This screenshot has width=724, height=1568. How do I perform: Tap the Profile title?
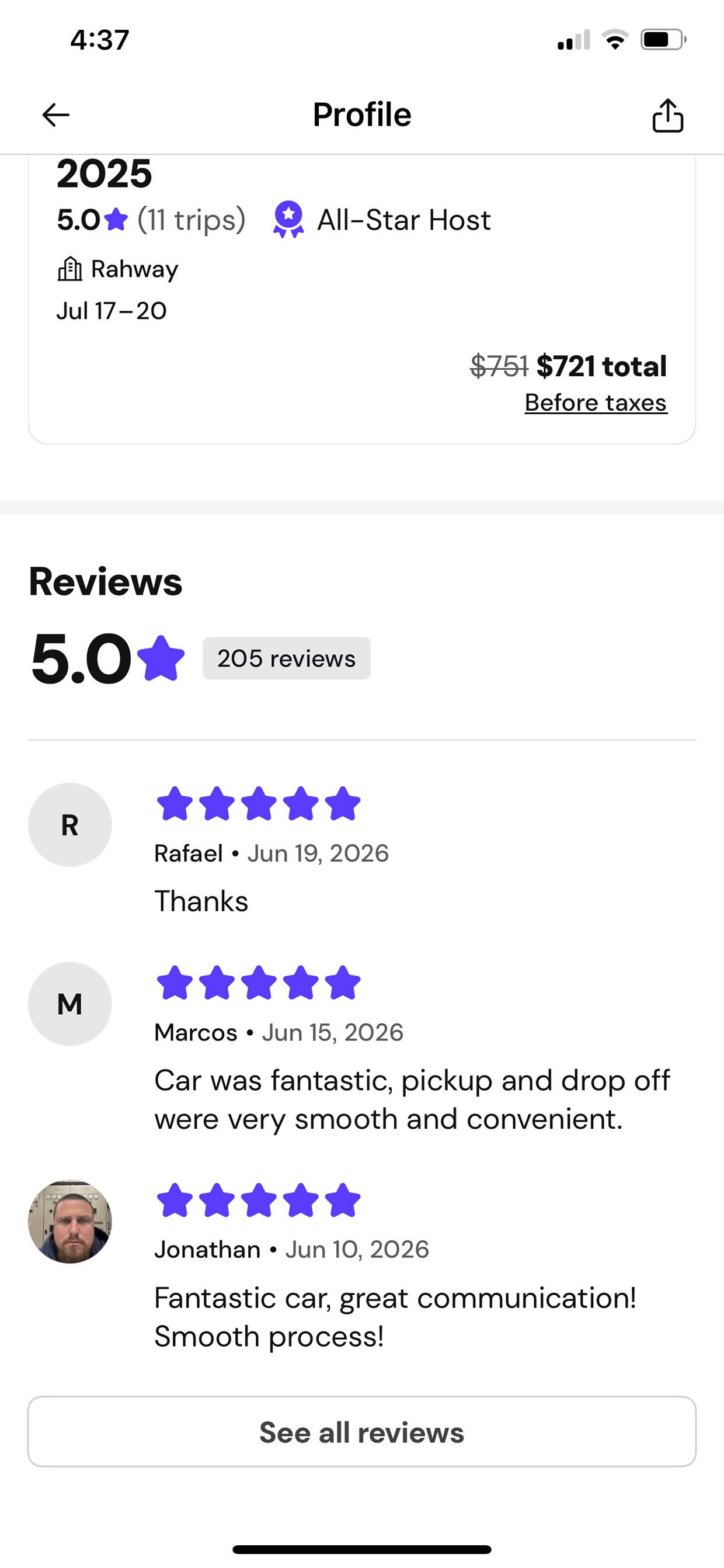click(362, 115)
